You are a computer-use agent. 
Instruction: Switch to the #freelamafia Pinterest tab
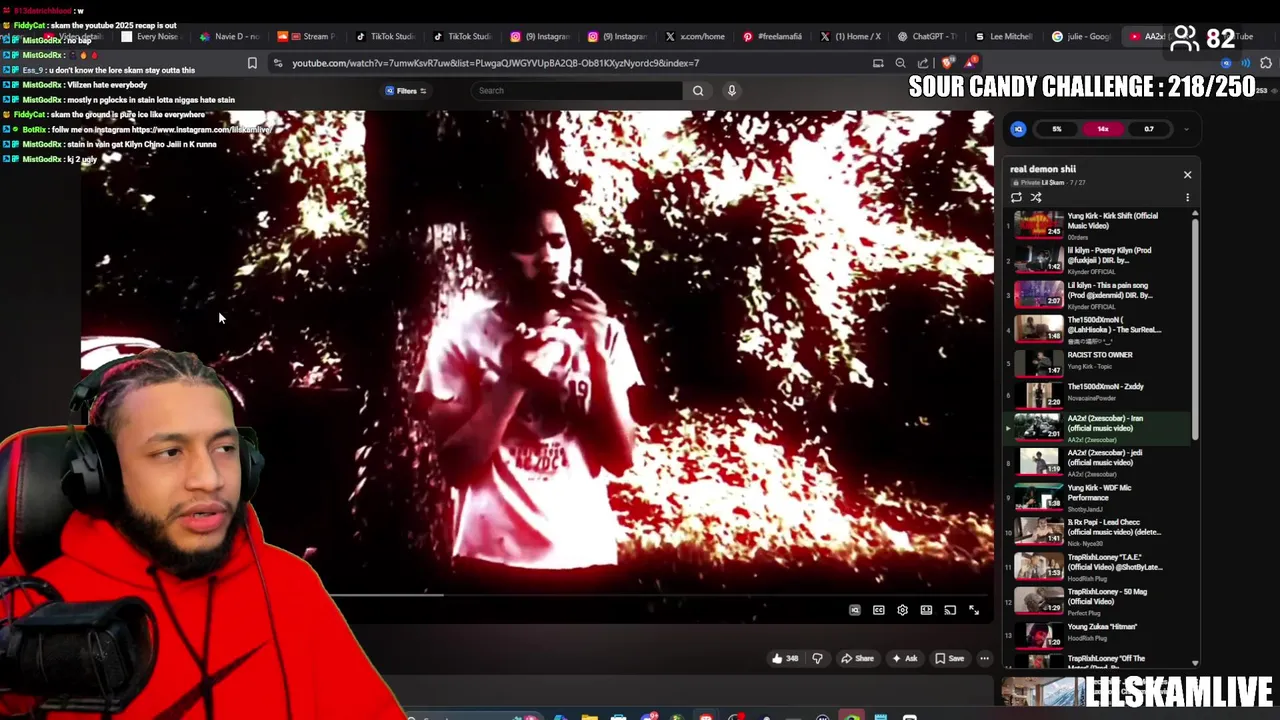pyautogui.click(x=773, y=37)
